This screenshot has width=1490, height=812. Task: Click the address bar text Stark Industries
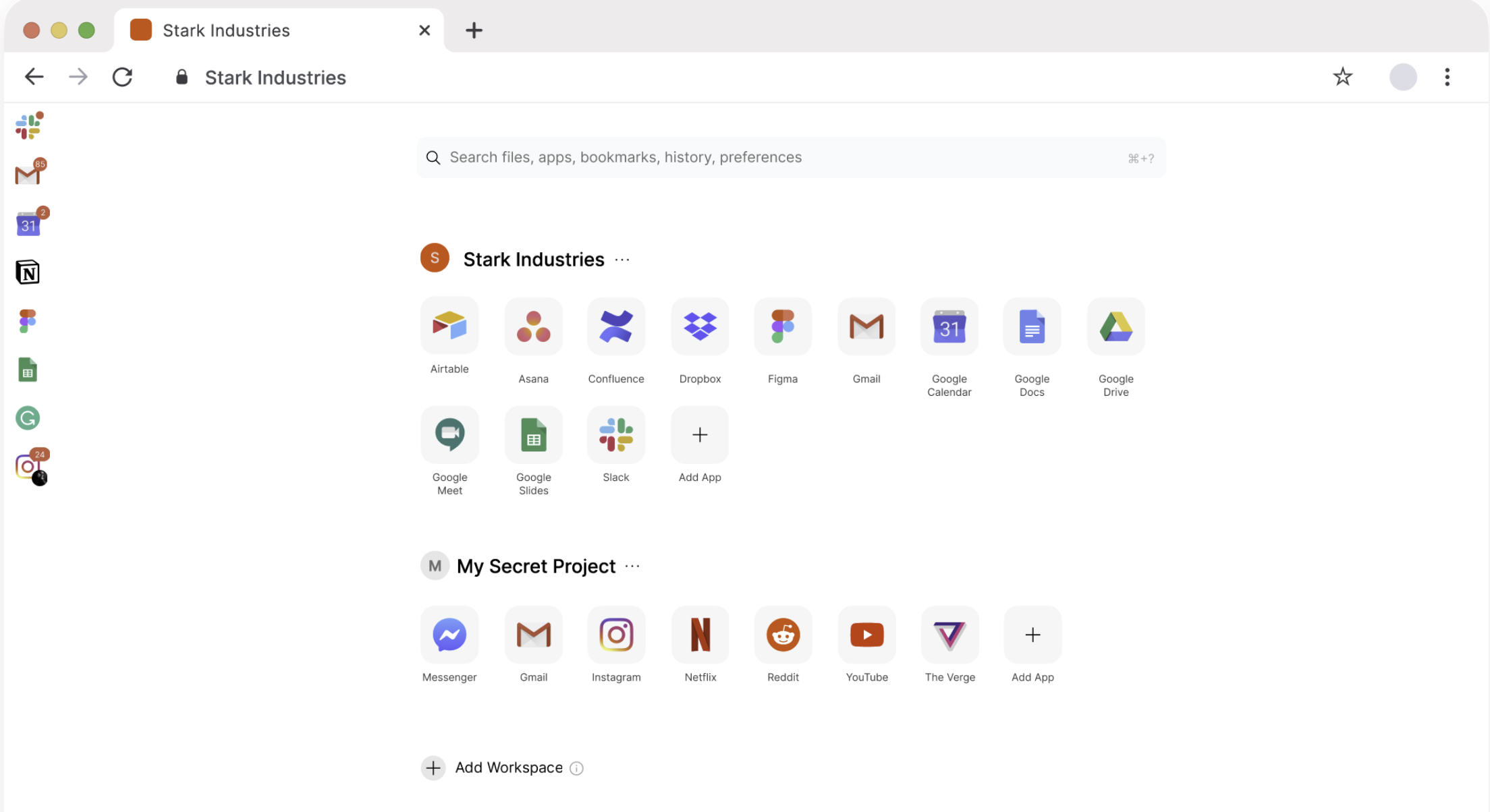275,78
